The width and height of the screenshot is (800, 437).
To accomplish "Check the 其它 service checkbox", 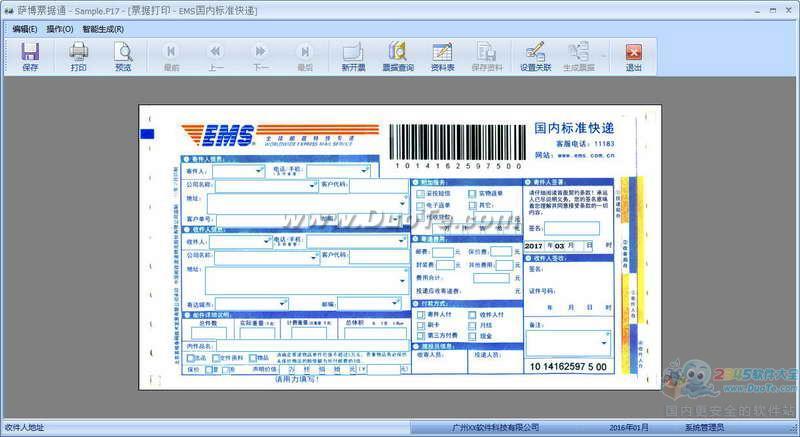I will click(x=472, y=205).
